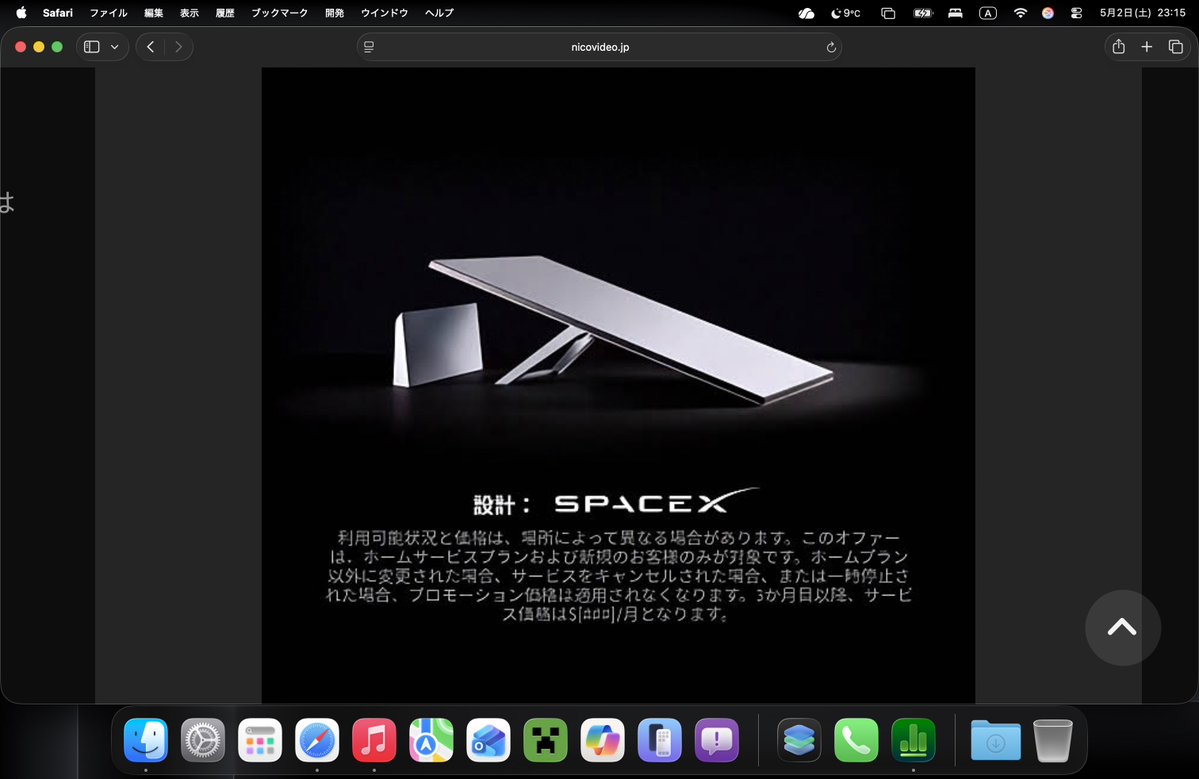Click the cloud status menu bar icon
1199x779 pixels.
tap(806, 13)
